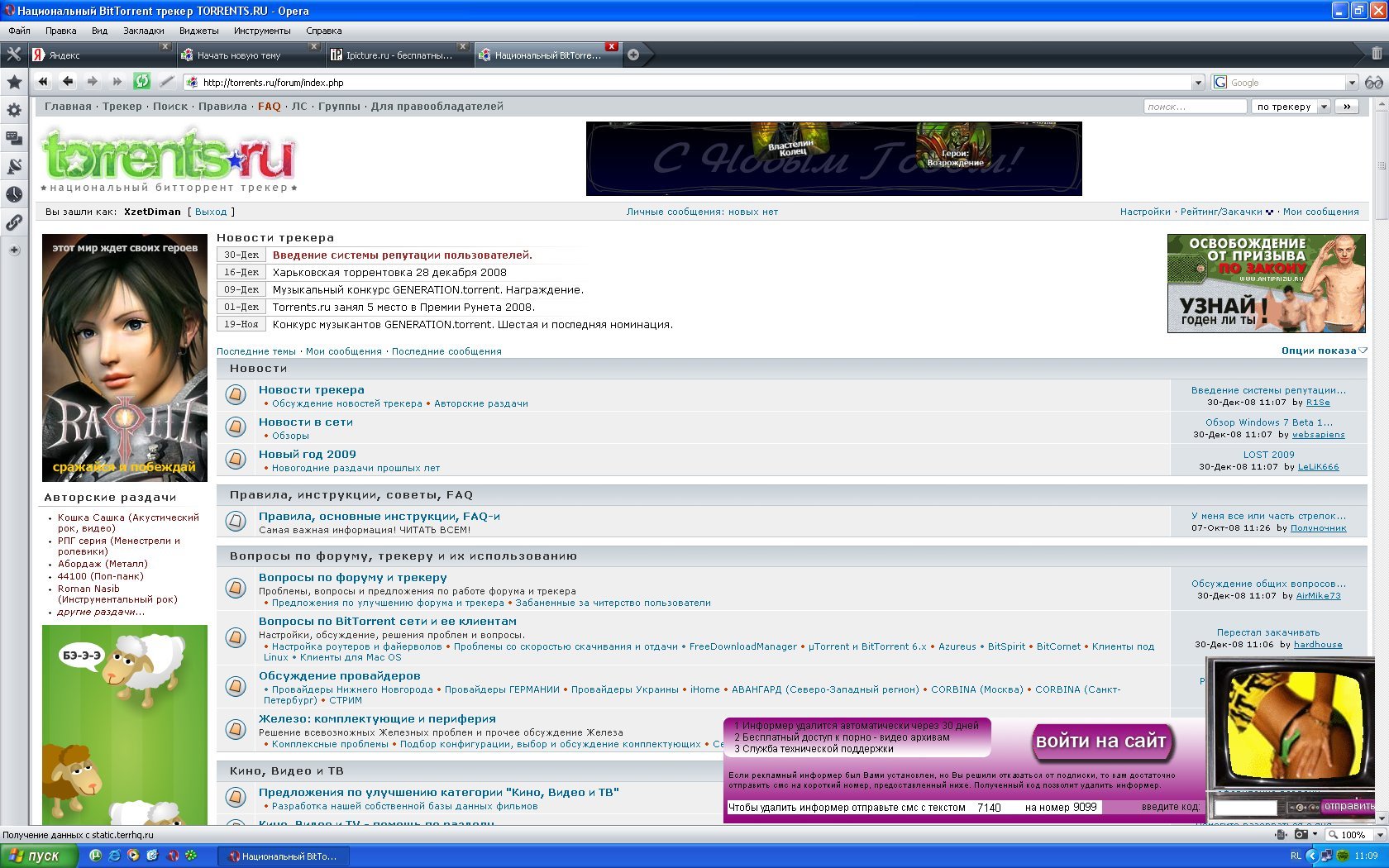
Task: Open the Links panel icon in the sidebar
Action: click(14, 222)
